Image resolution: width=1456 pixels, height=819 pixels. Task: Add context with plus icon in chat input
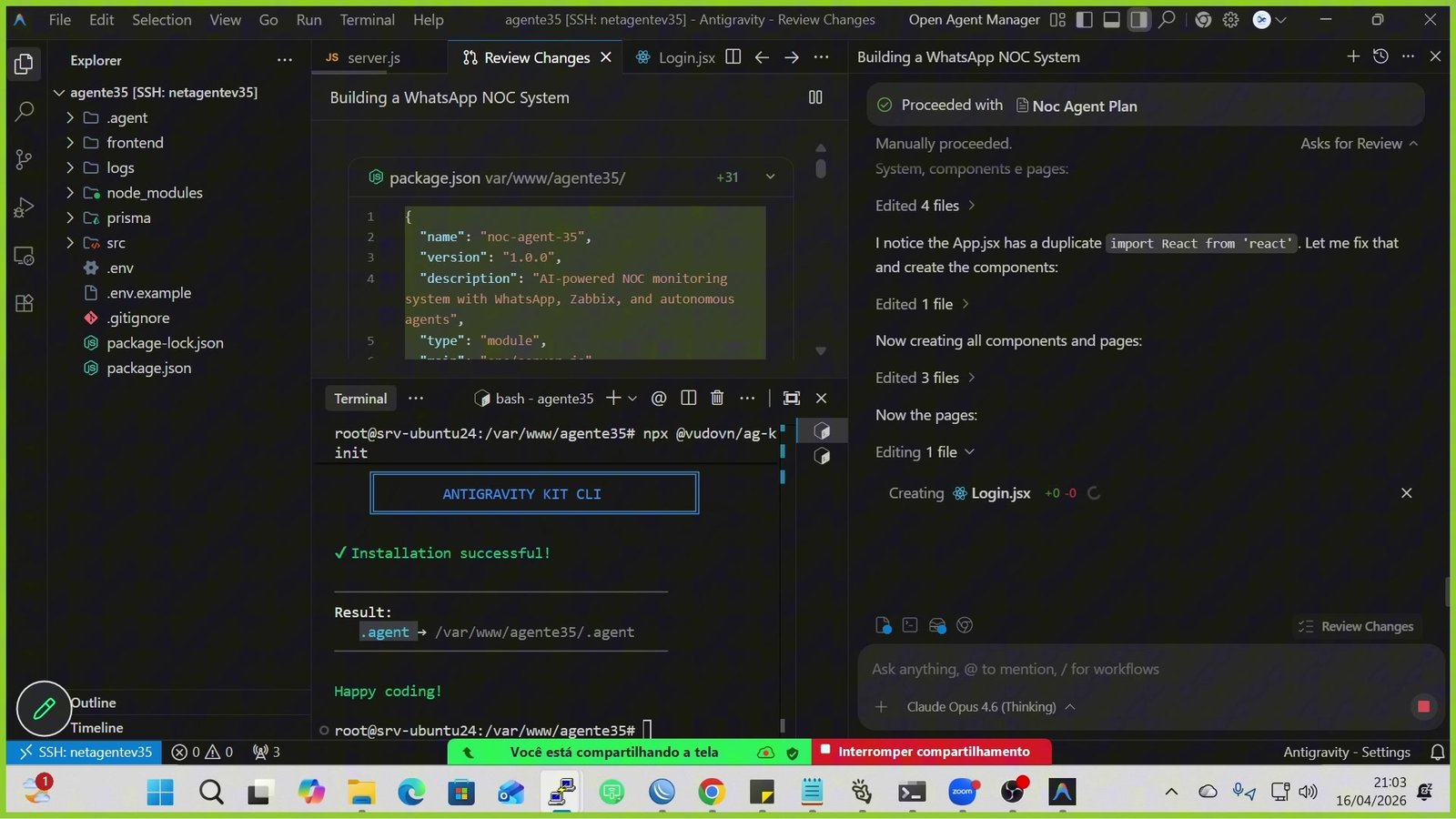pyautogui.click(x=881, y=706)
